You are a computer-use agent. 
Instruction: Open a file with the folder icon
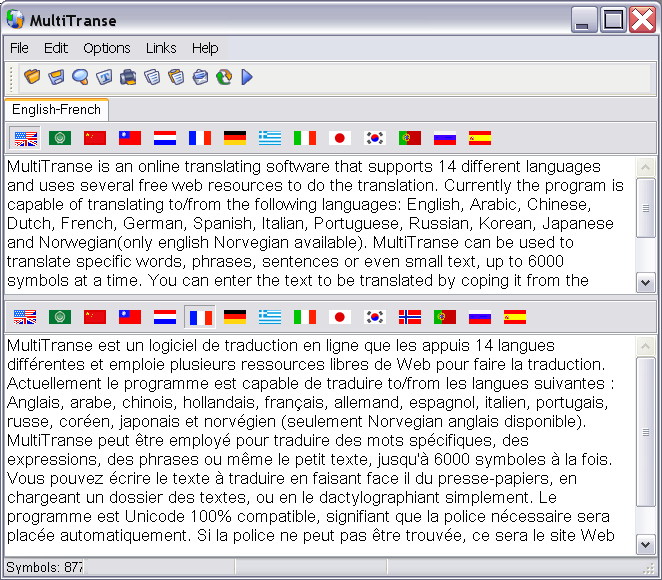[x=32, y=77]
